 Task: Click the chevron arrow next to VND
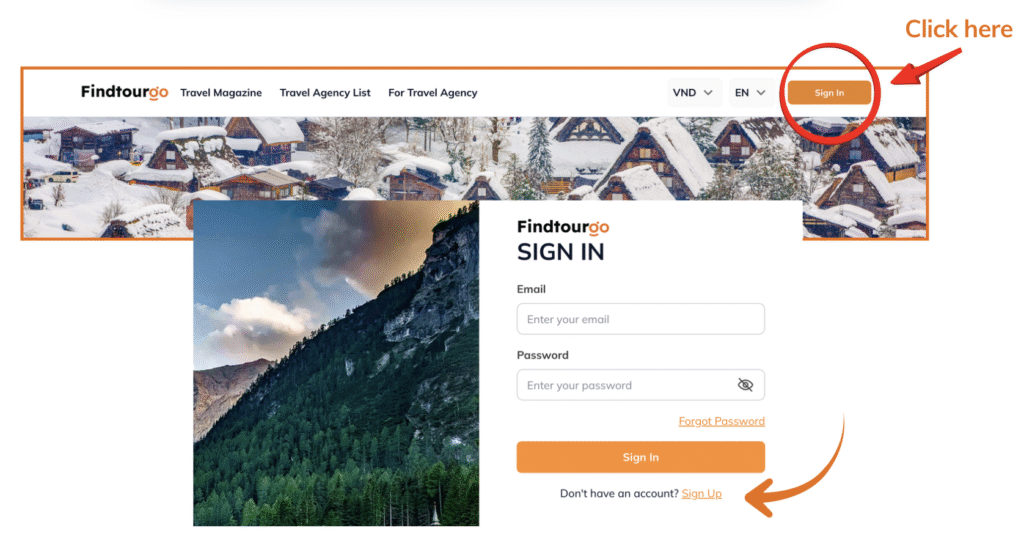tap(708, 93)
